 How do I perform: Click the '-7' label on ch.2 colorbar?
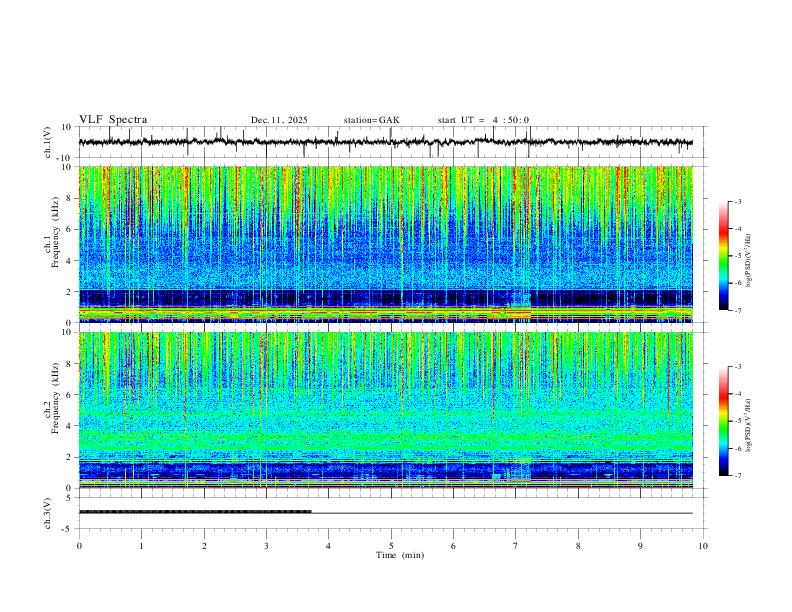tap(737, 475)
